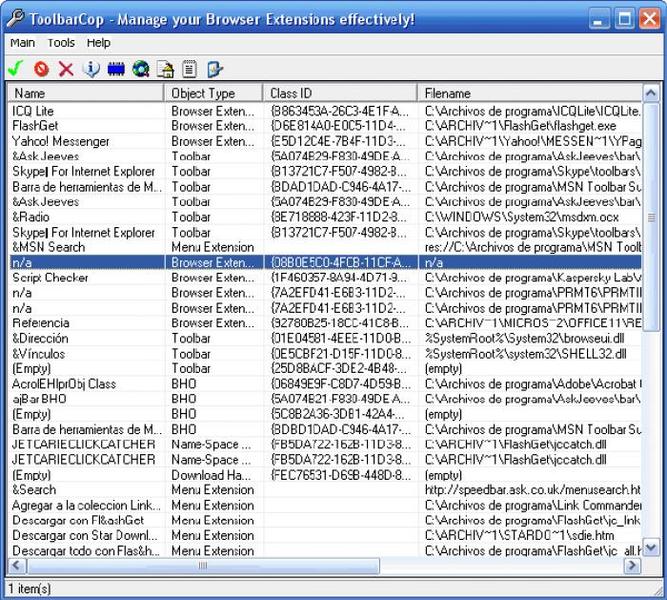Screen dimensions: 667x600
Task: Click the horizontal scrollbar thumb
Action: 203,566
